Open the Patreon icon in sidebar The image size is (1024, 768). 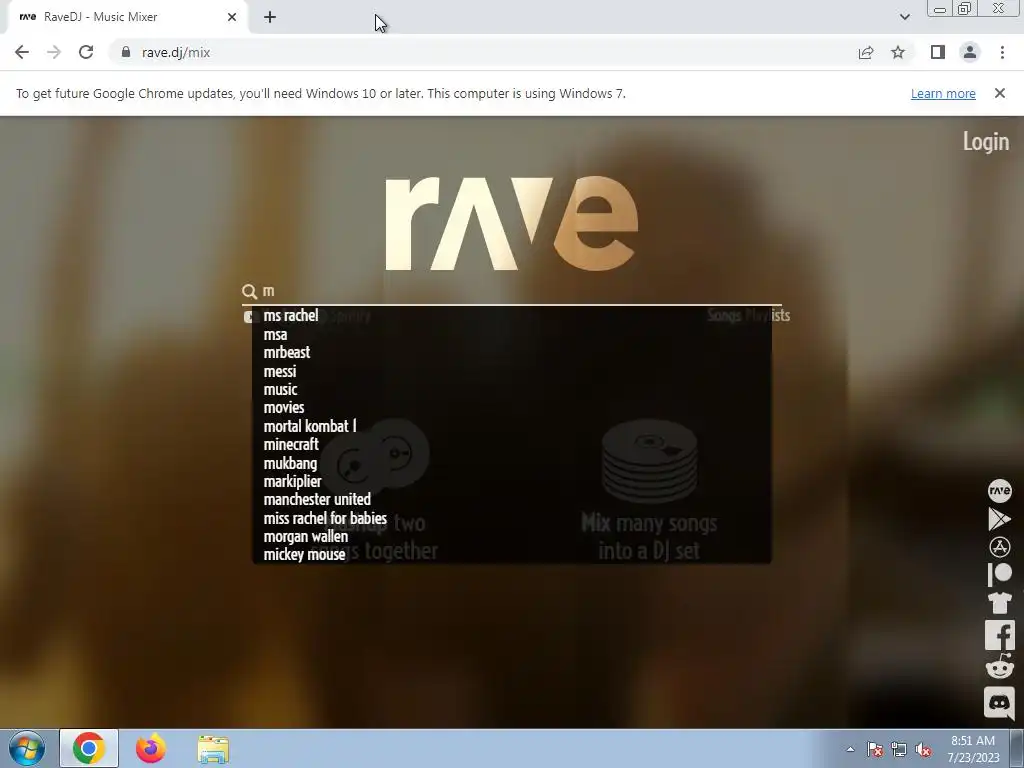pyautogui.click(x=999, y=575)
